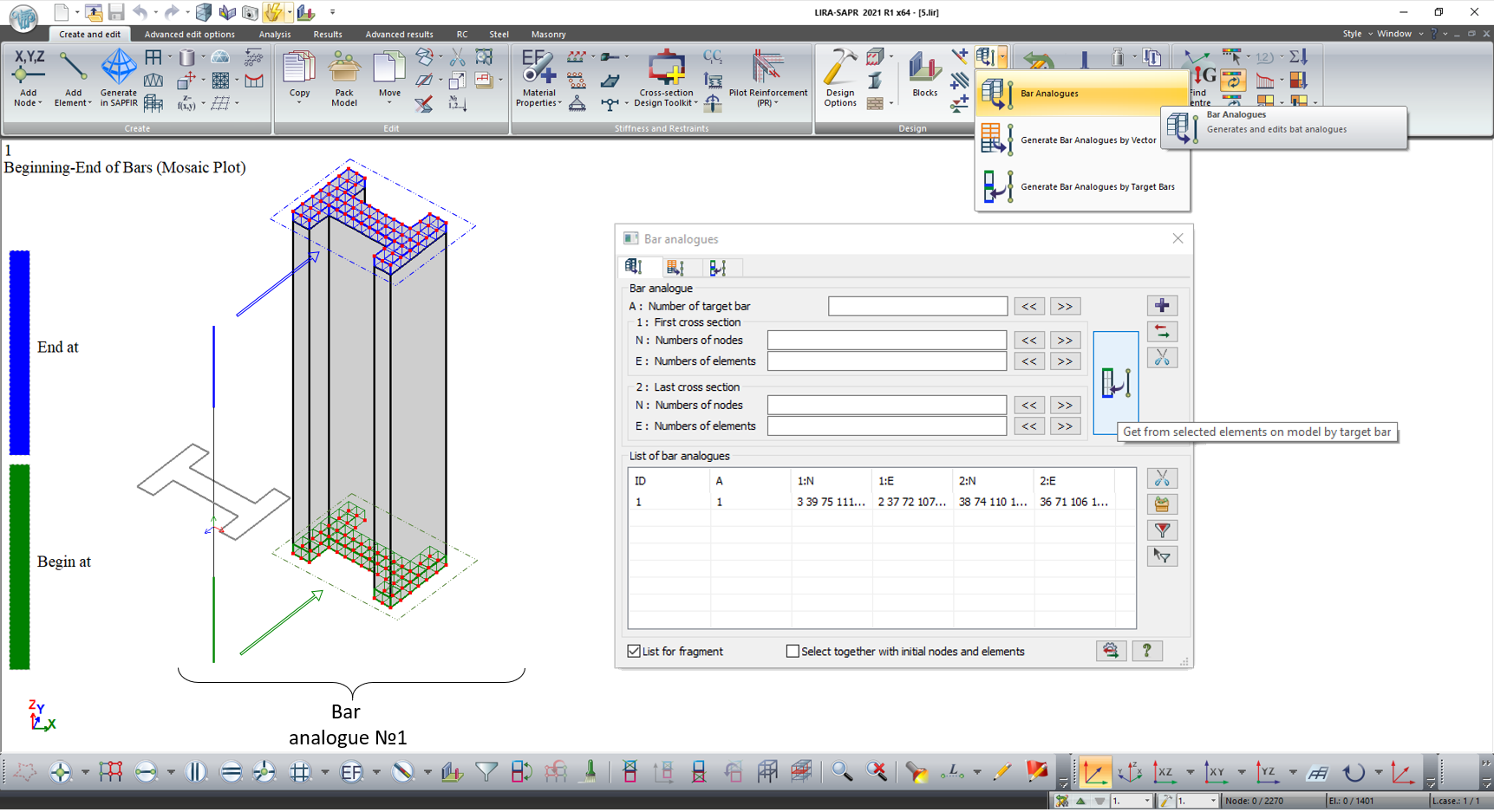Expand the Material Properties dropdown
This screenshot has height=812, width=1494.
559,103
